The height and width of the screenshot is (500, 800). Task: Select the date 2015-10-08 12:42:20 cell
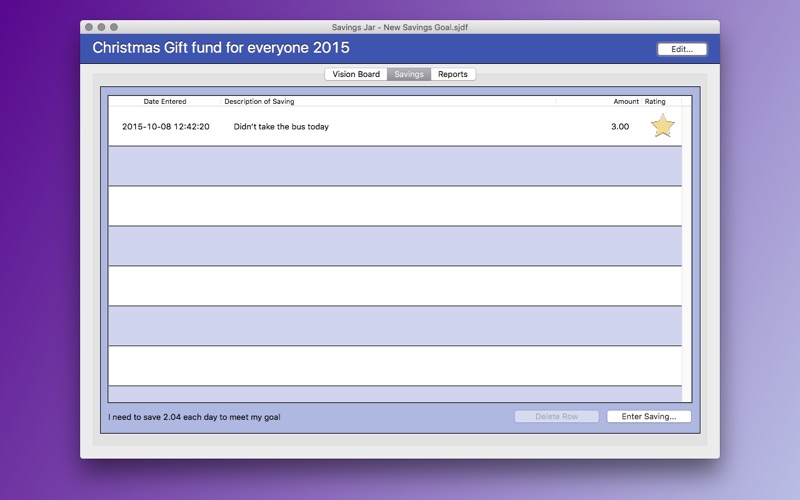(x=166, y=127)
